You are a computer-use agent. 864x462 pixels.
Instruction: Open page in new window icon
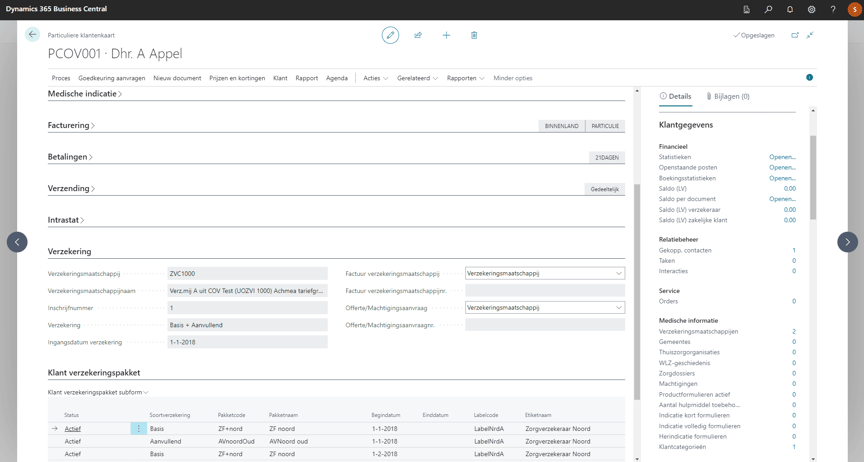(x=795, y=35)
